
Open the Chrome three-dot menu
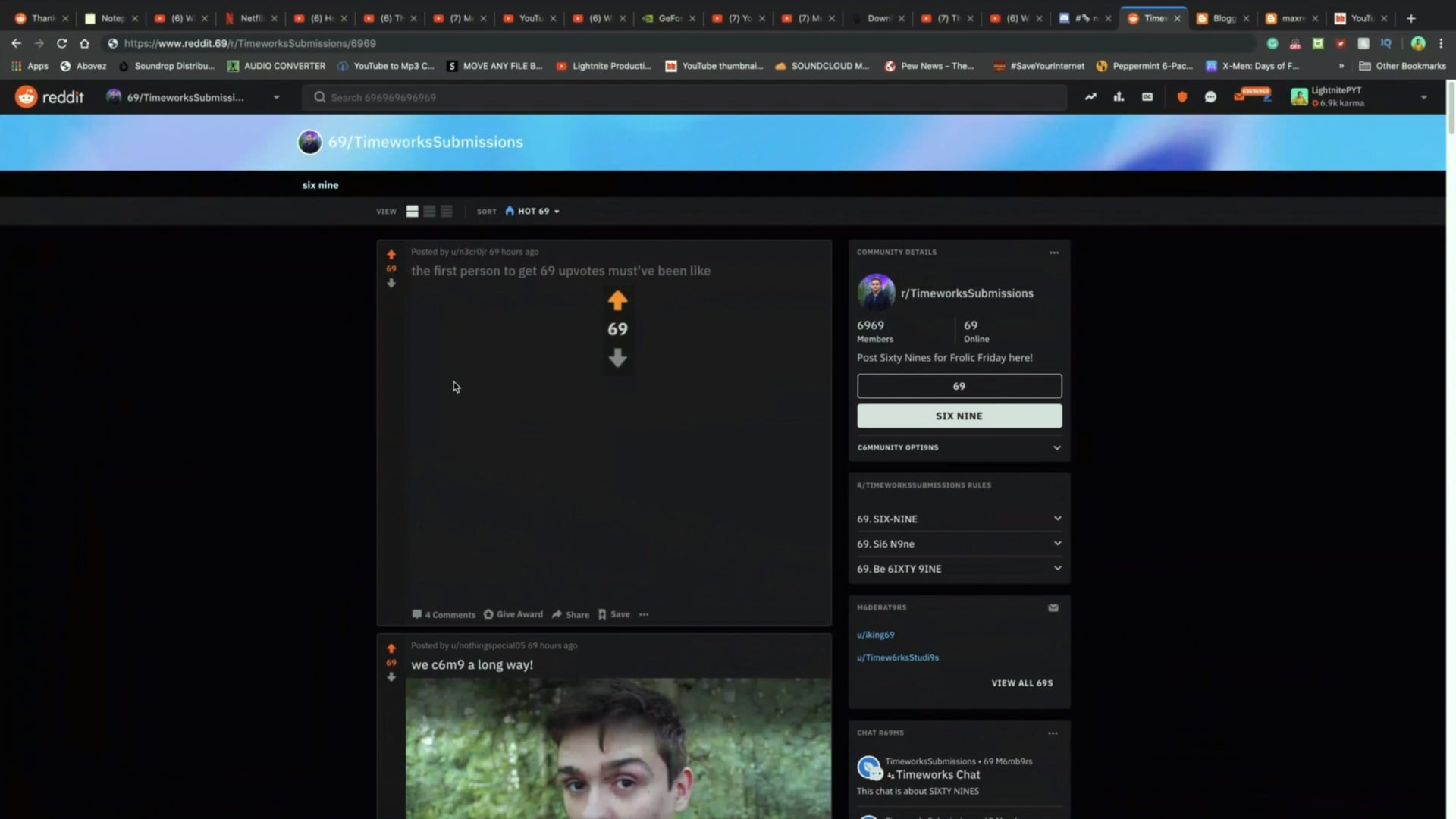(1441, 43)
